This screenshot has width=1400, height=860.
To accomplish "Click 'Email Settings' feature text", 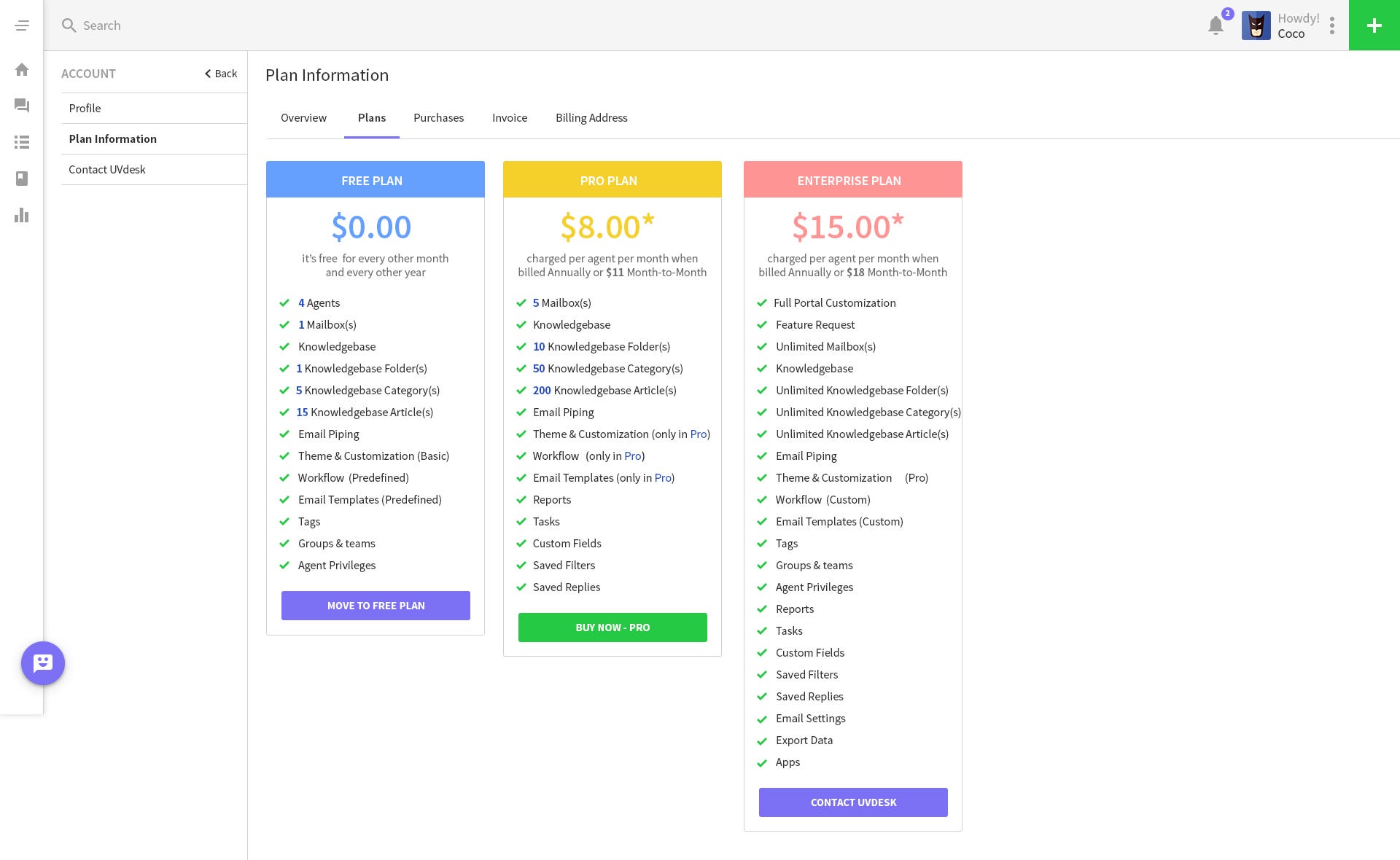I will 811,718.
